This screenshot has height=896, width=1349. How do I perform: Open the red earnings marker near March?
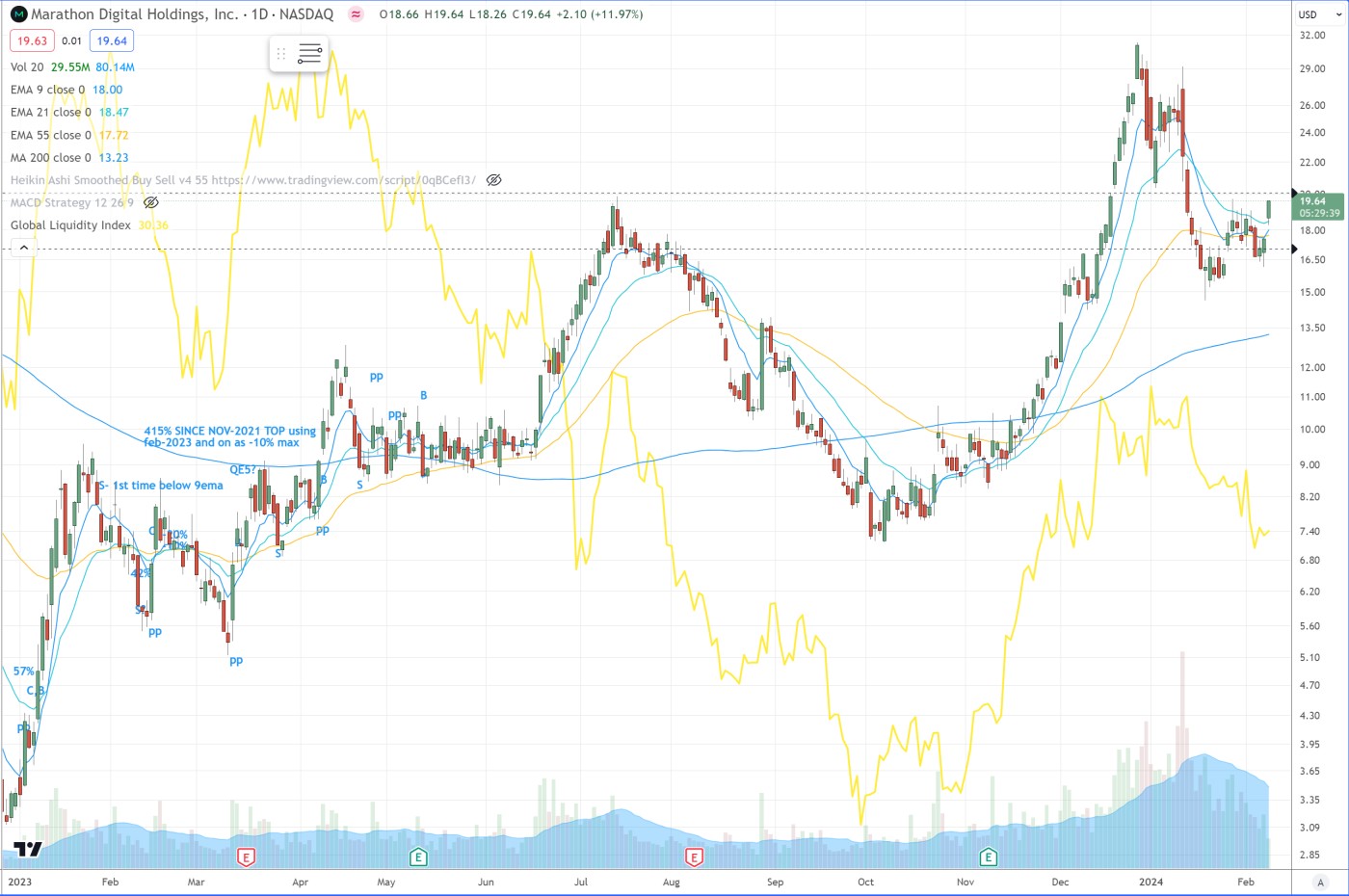(x=247, y=856)
